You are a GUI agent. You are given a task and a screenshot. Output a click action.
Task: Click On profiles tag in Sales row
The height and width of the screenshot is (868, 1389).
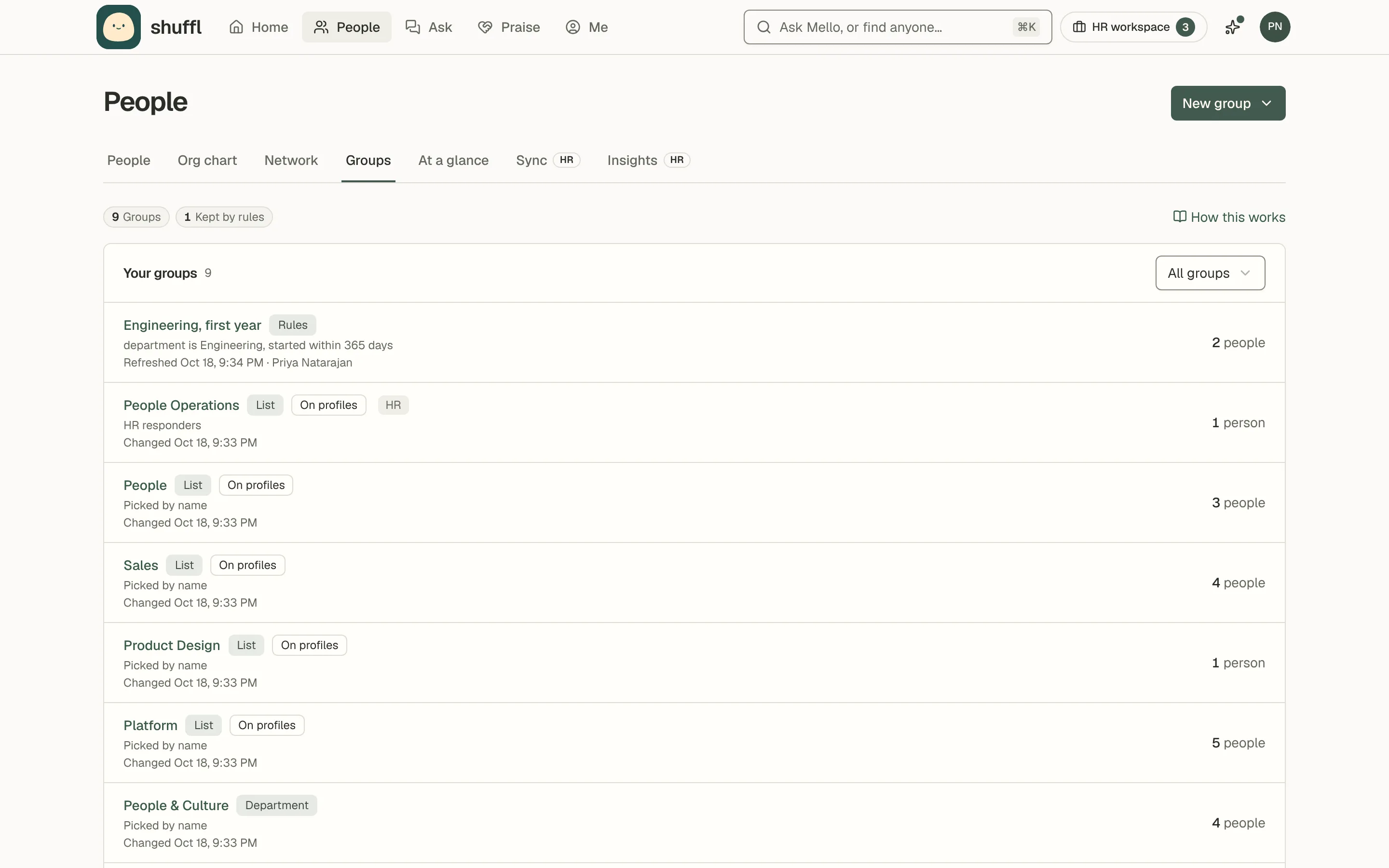pos(247,566)
